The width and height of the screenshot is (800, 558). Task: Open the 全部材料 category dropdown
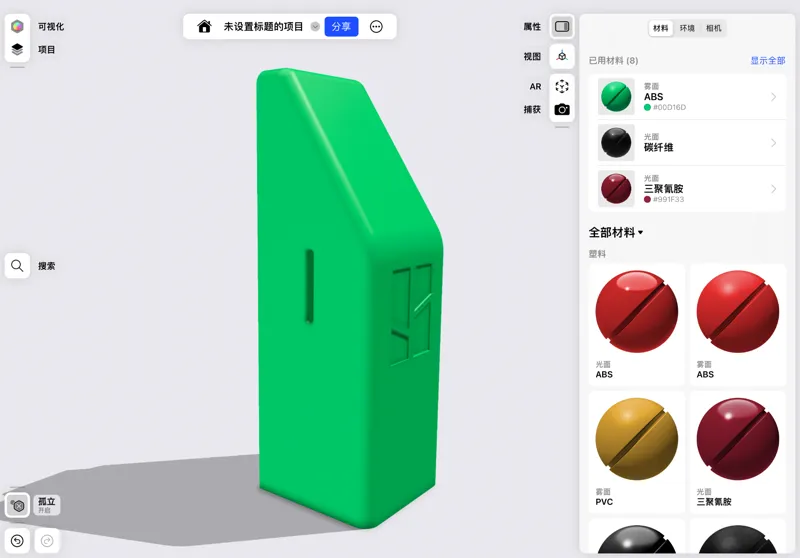pos(616,233)
